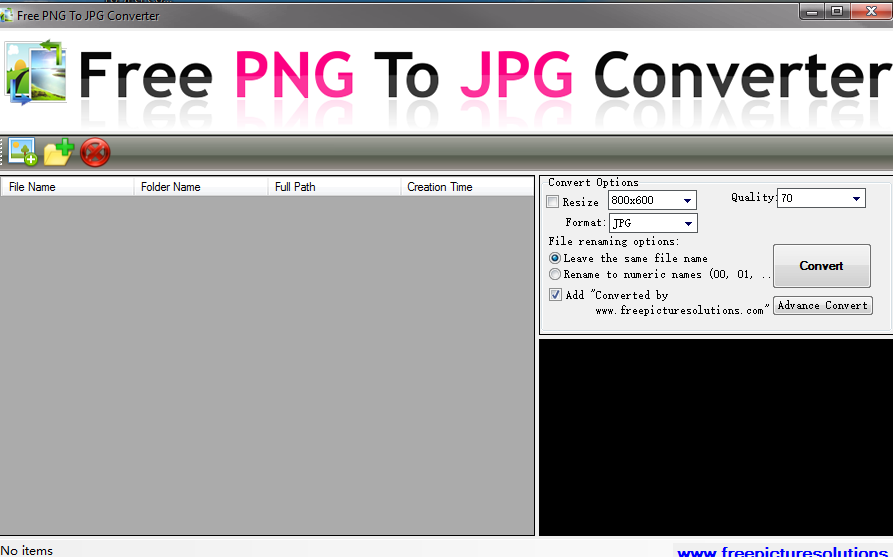Viewport: 893px width, 557px height.
Task: Click the "No items" status text
Action: pos(27,550)
